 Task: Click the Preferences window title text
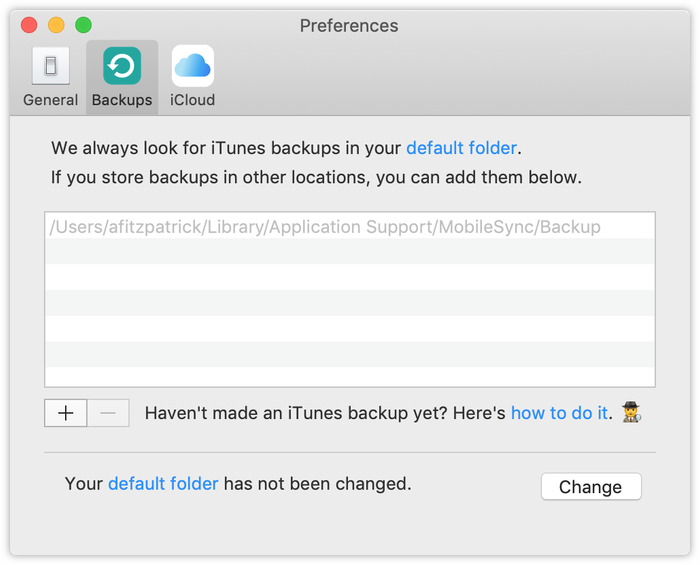349,25
